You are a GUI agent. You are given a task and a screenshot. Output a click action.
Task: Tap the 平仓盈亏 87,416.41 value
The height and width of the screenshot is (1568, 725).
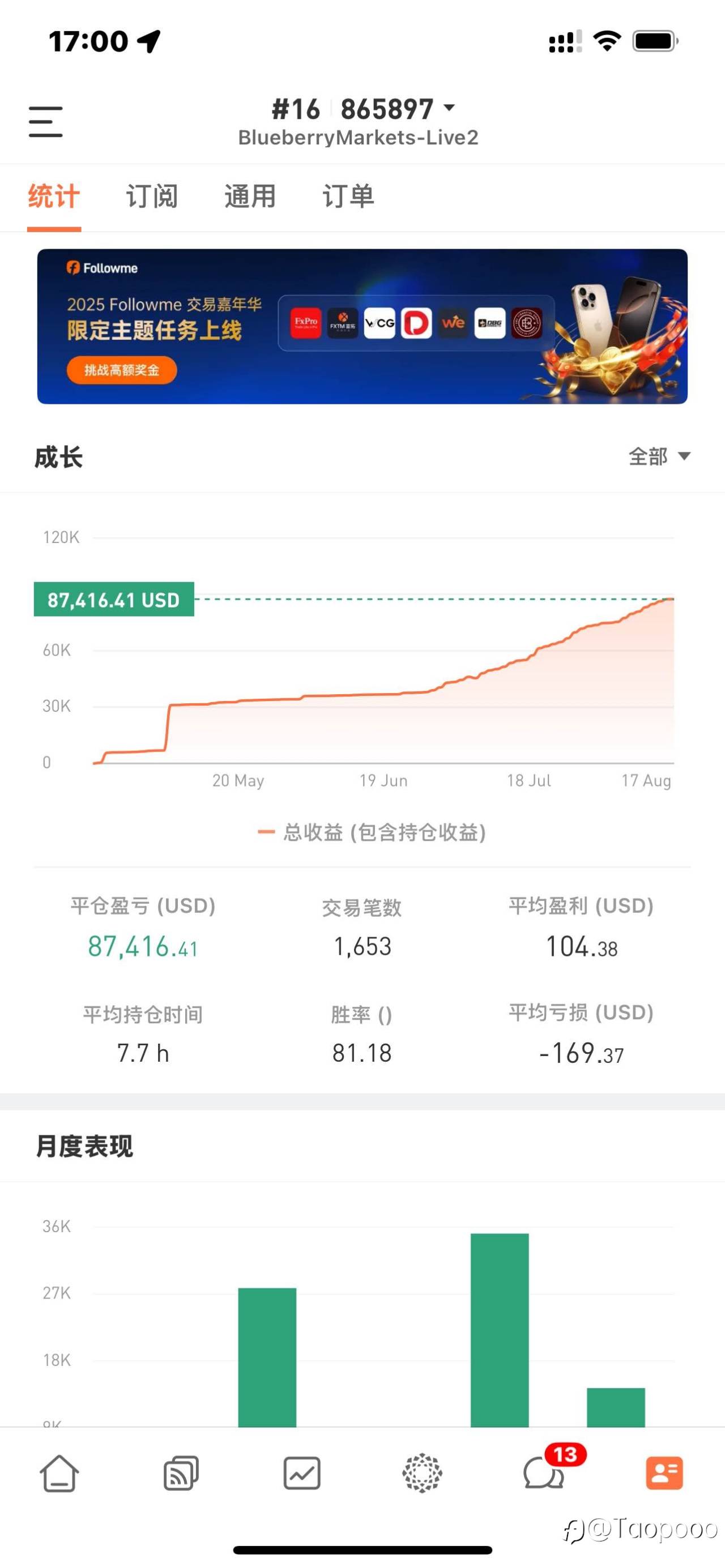[143, 947]
